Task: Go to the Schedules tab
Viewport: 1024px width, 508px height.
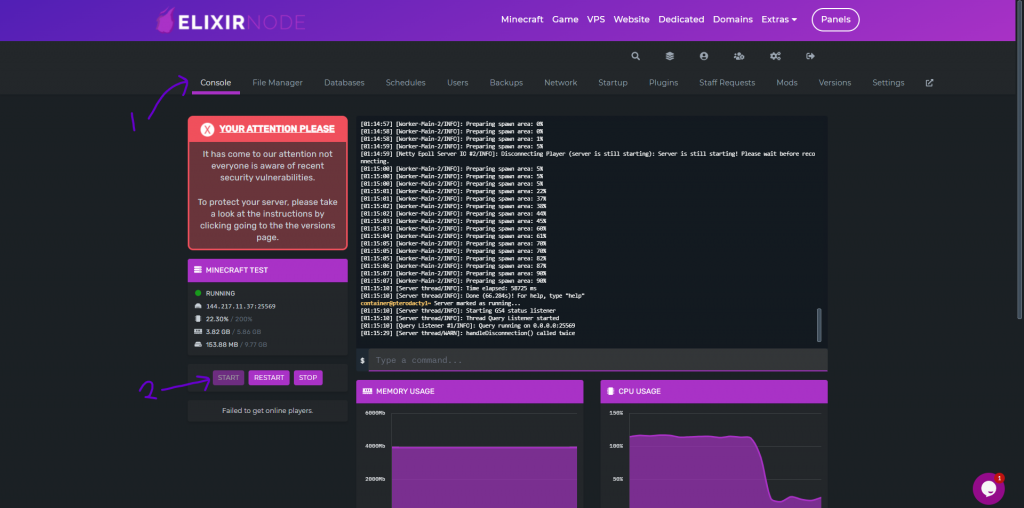Action: point(406,83)
